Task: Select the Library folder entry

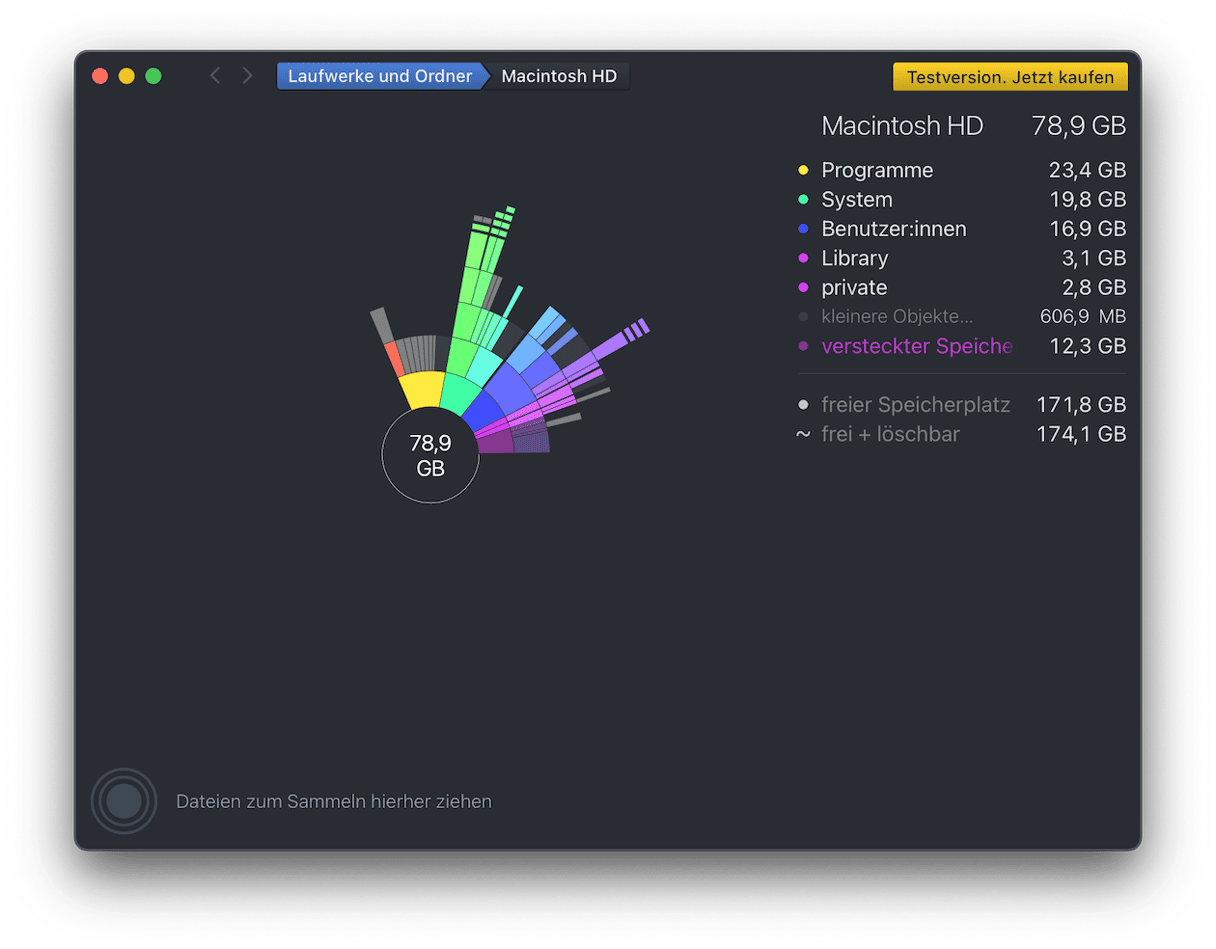Action: [854, 258]
